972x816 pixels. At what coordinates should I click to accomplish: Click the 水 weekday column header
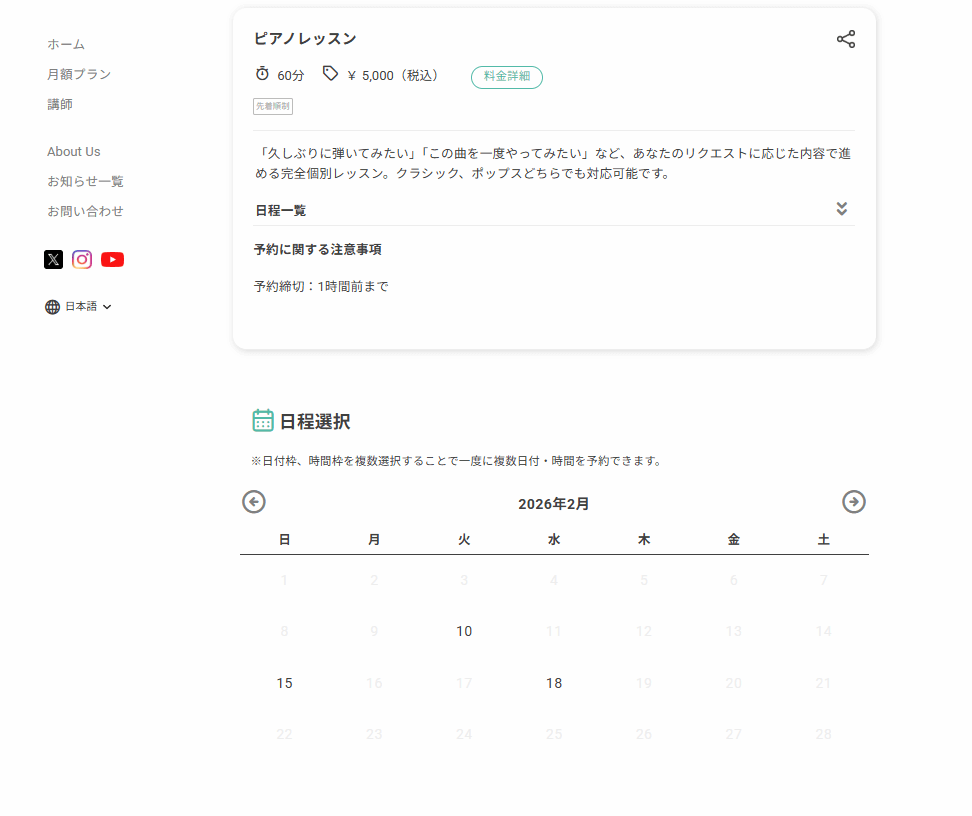554,539
